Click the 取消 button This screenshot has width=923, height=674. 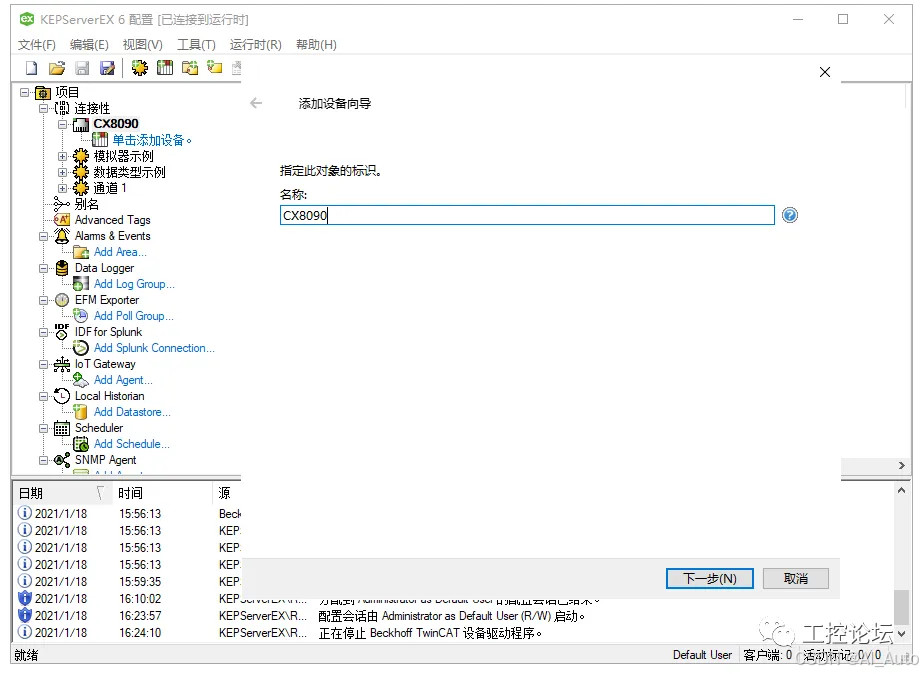(796, 579)
